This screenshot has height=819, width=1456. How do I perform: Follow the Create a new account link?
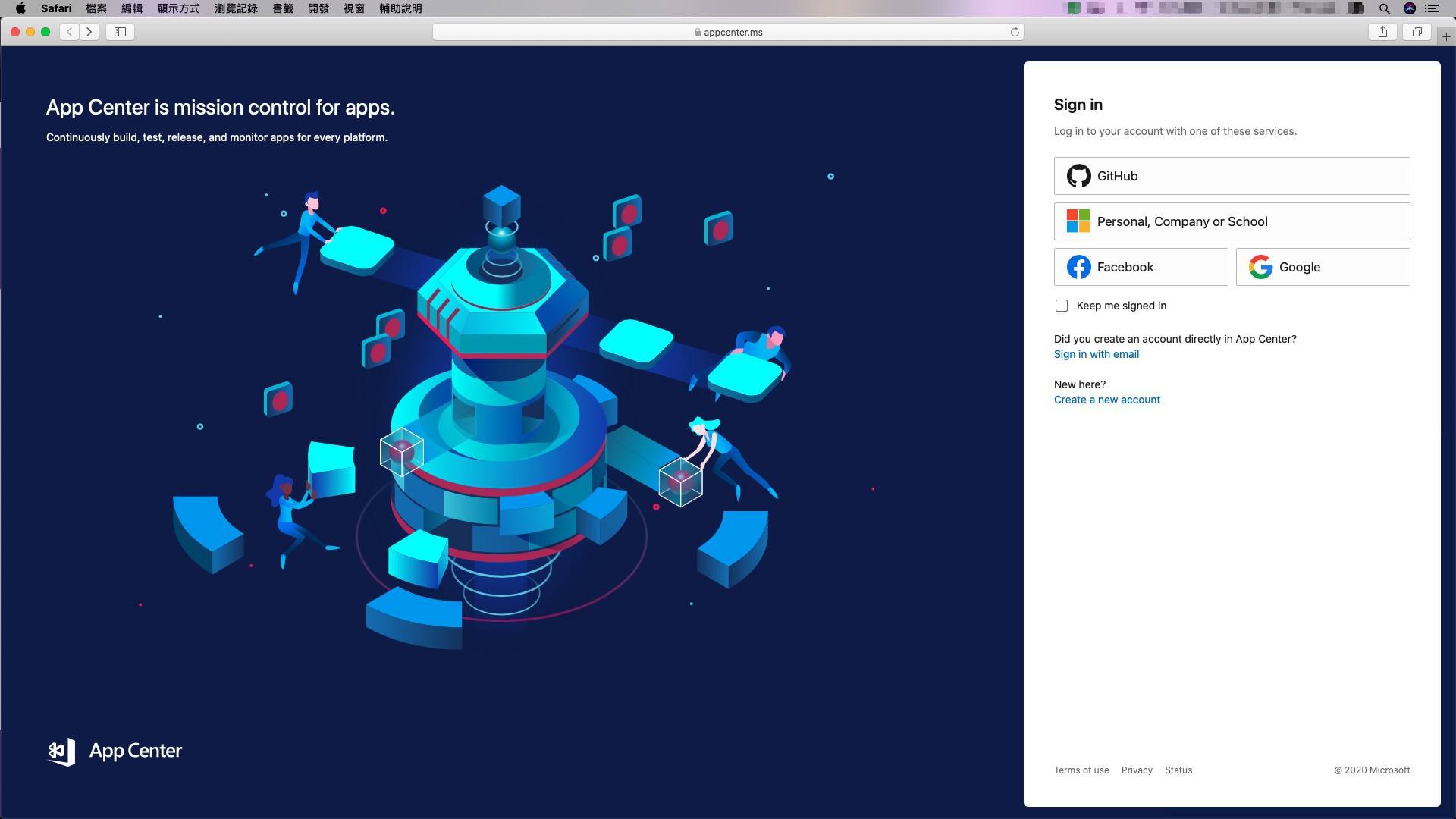click(1106, 400)
